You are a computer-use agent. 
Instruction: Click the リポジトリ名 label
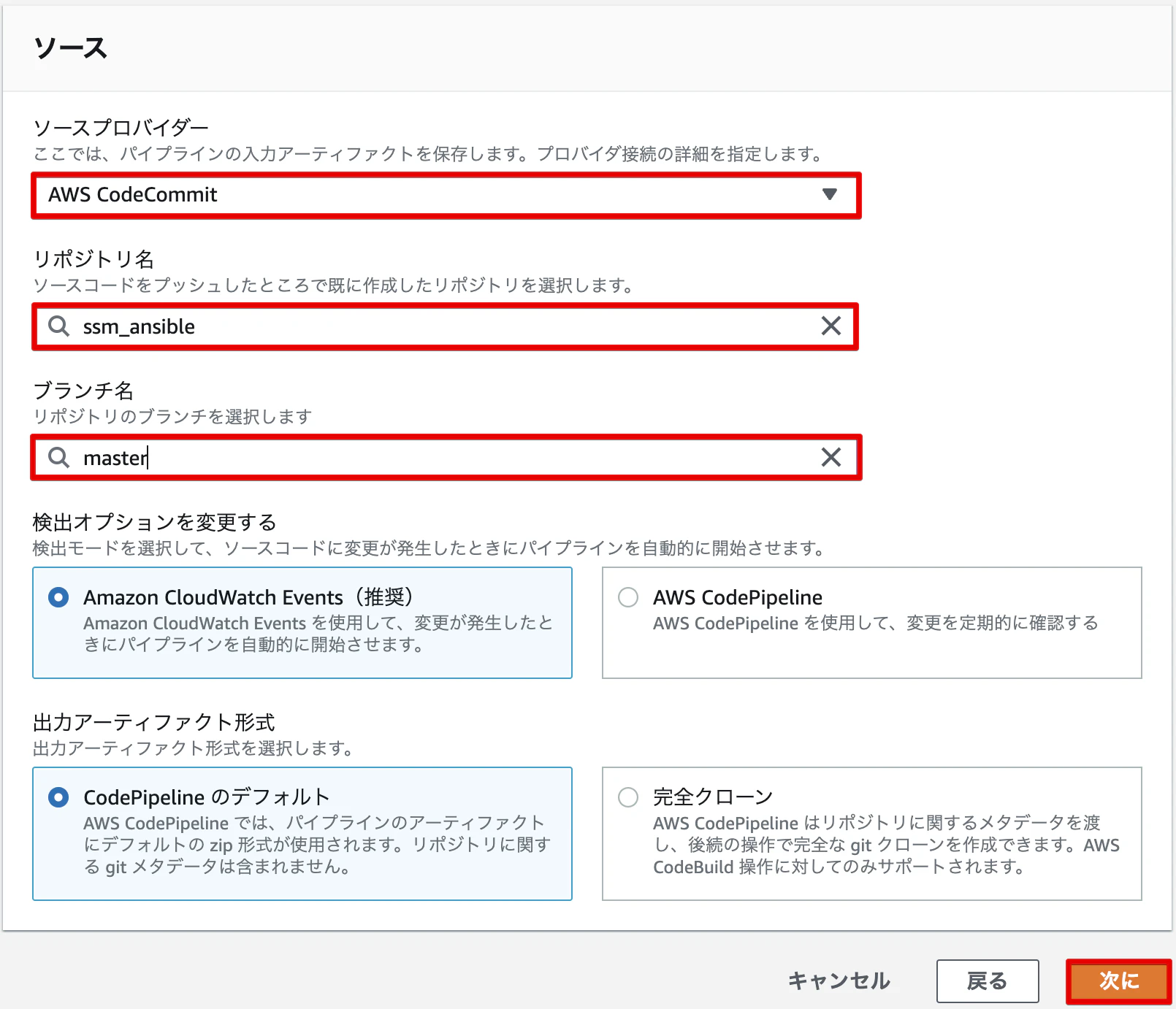pyautogui.click(x=93, y=259)
